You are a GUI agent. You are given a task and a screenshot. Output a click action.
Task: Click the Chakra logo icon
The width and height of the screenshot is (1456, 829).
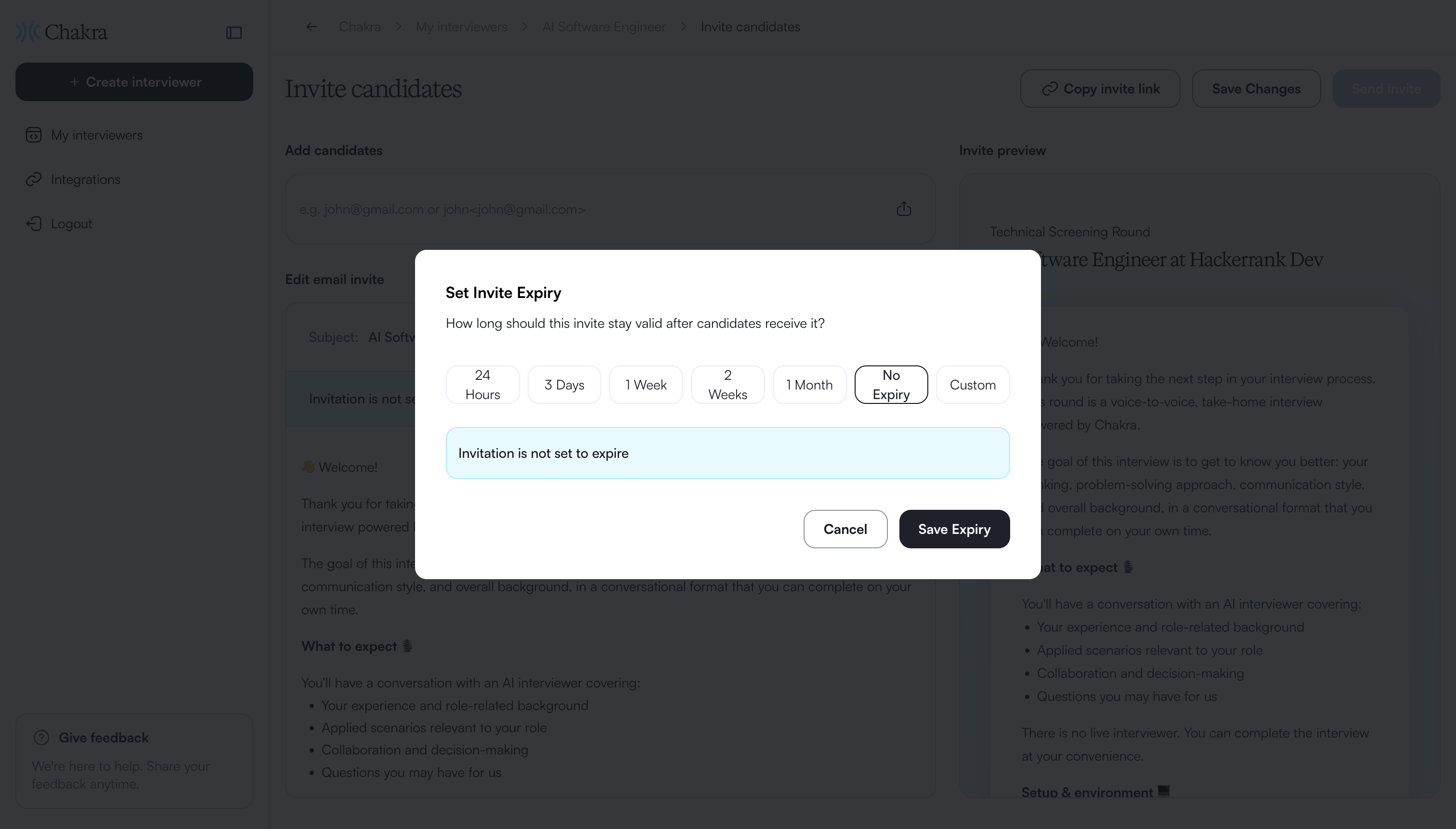pyautogui.click(x=27, y=32)
